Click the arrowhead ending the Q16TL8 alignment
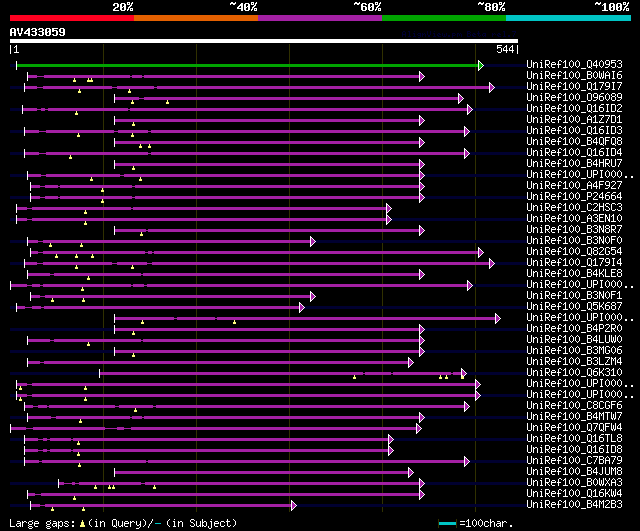Screen dimensions: 640x531 pos(391,440)
